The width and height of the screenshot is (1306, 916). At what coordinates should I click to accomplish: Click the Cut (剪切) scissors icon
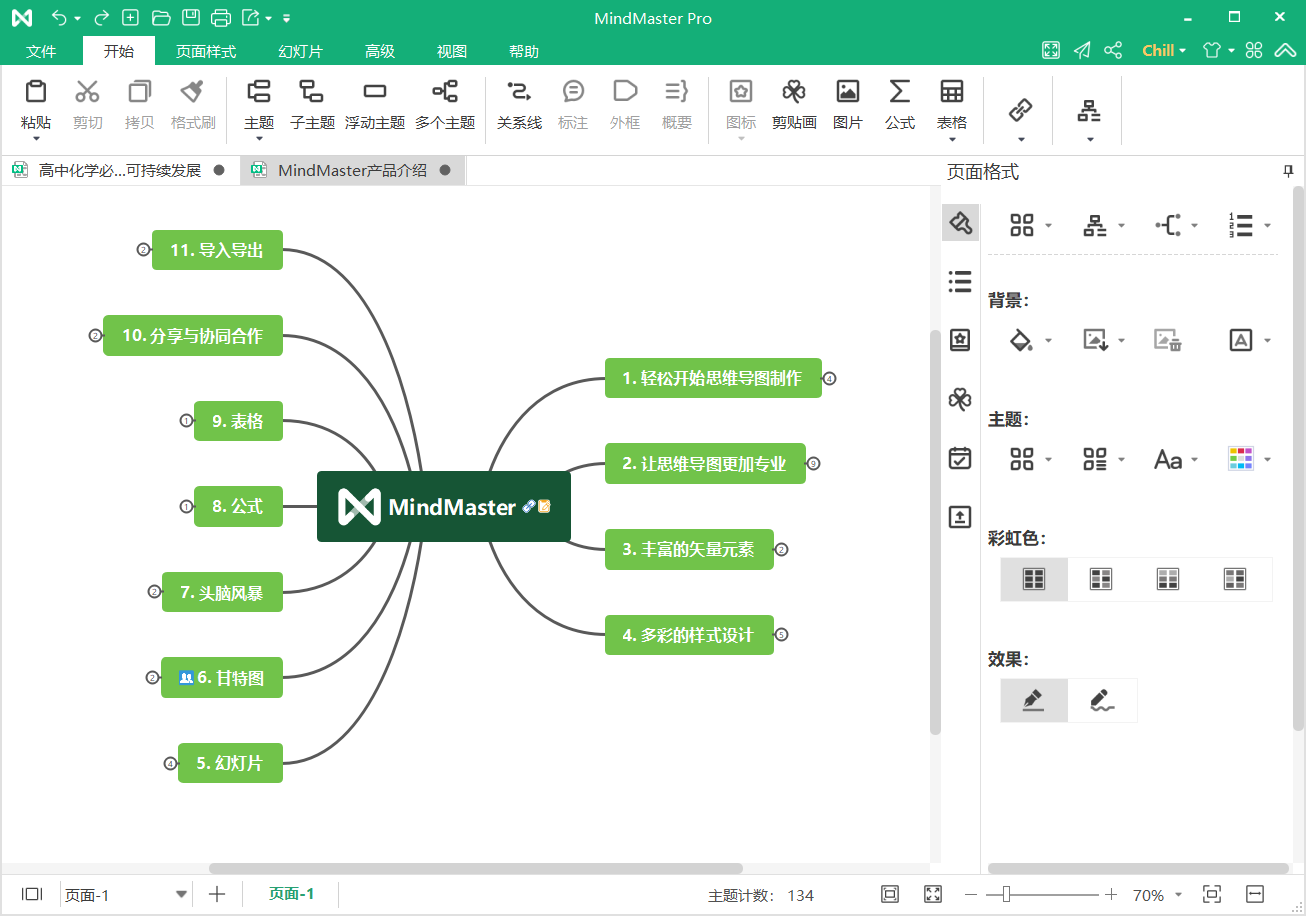[x=88, y=92]
